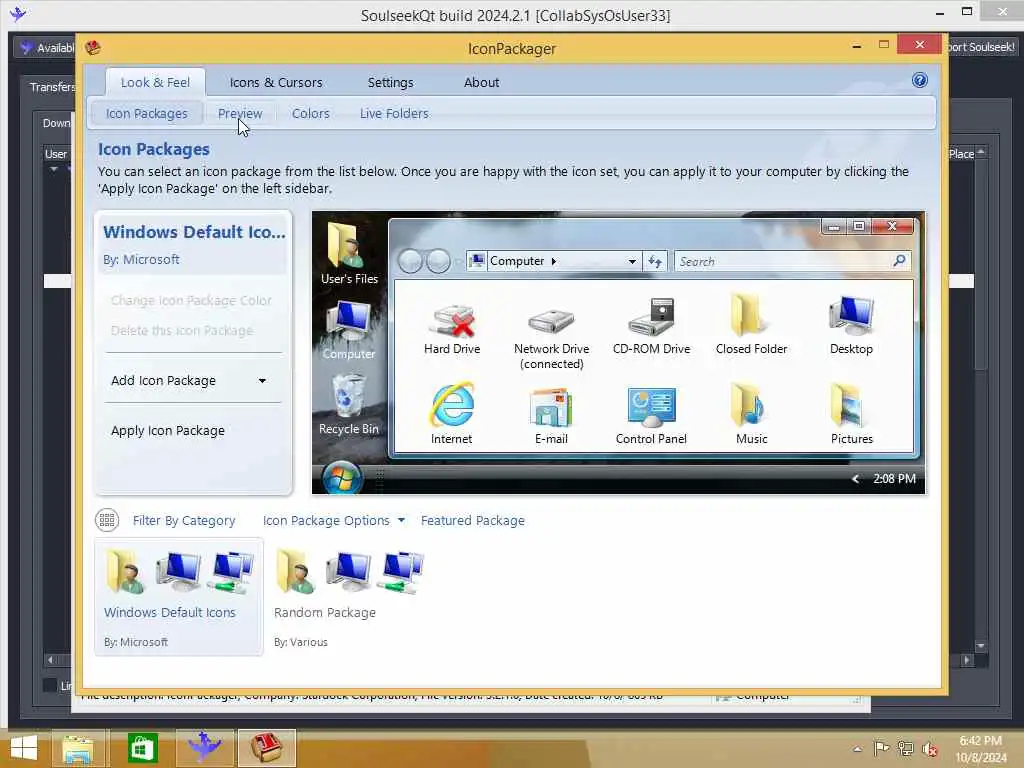The image size is (1024, 768).
Task: Click Featured Package link
Action: [x=472, y=520]
